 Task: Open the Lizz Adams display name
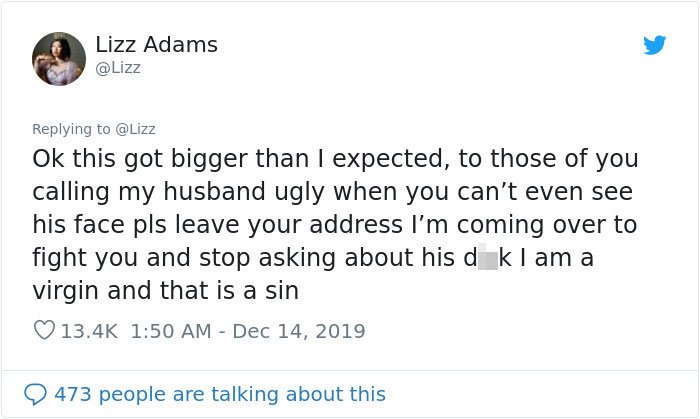156,45
